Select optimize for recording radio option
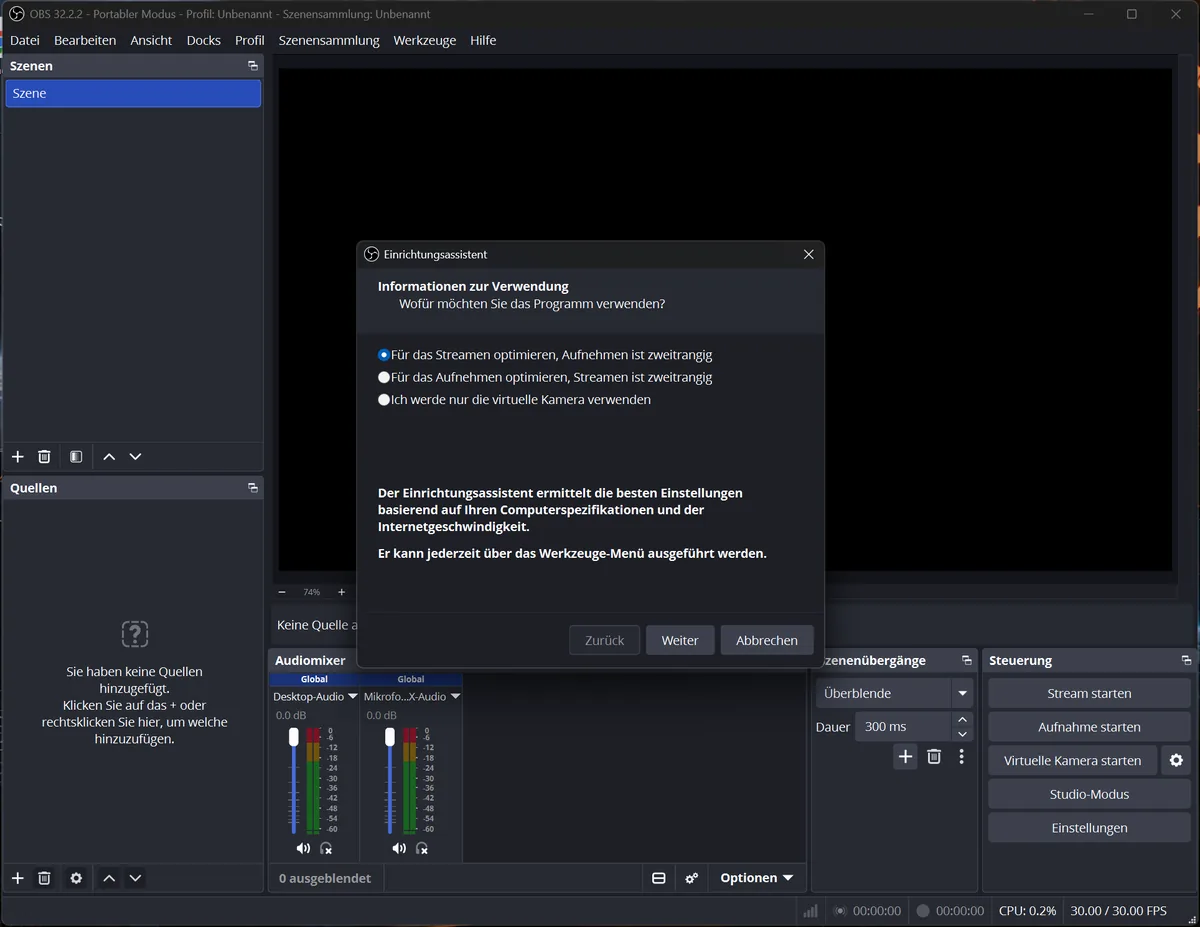Image resolution: width=1200 pixels, height=927 pixels. 384,377
